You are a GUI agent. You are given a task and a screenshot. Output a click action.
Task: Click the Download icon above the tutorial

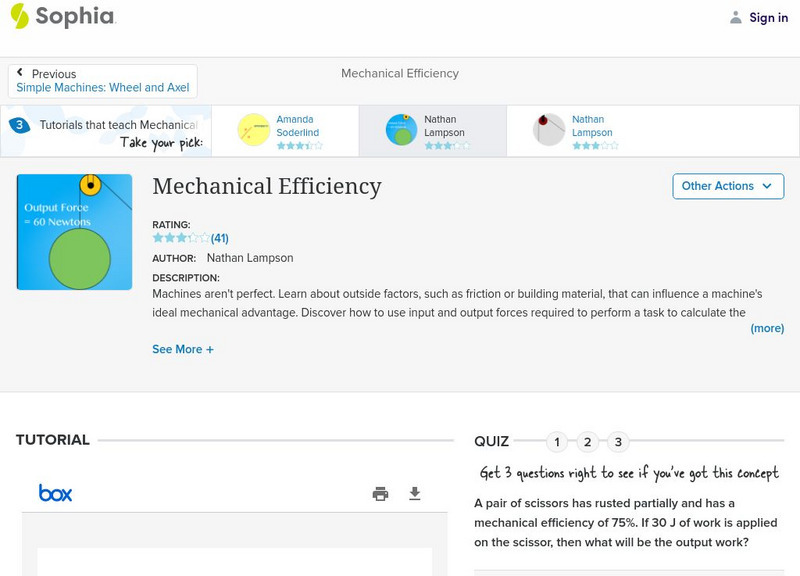[x=413, y=493]
